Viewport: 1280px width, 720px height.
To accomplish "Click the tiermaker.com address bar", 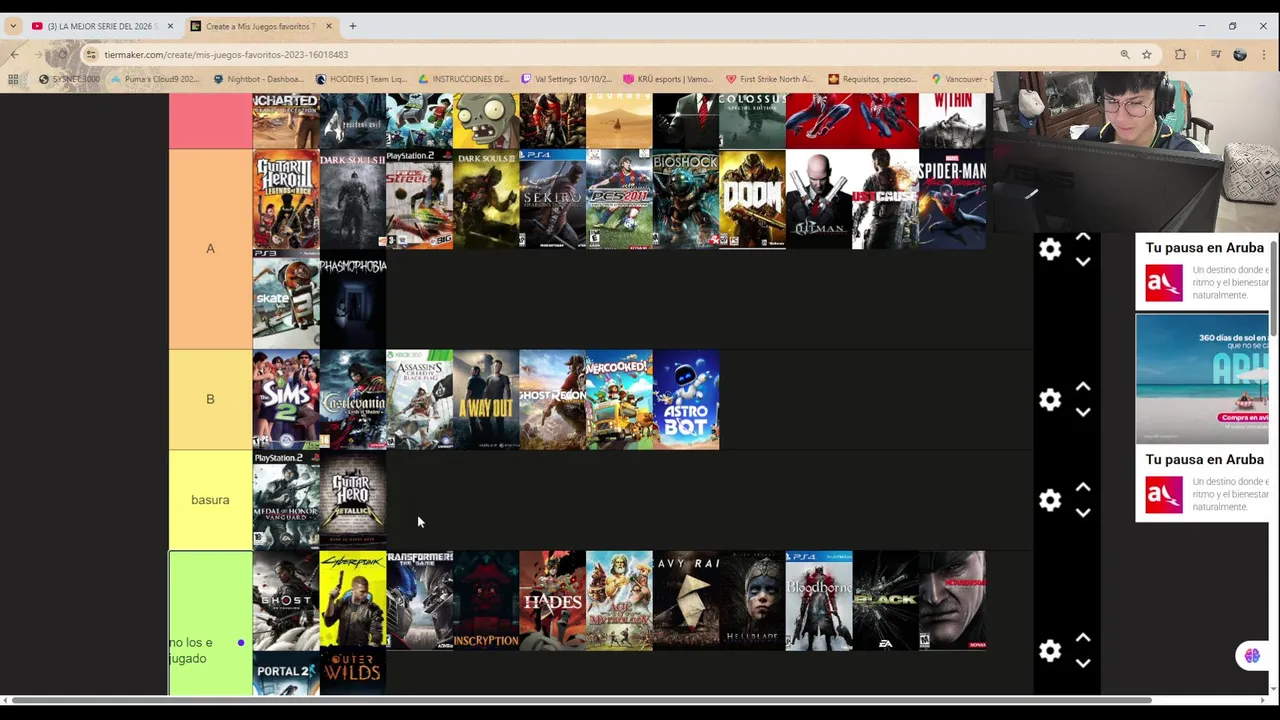I will click(600, 54).
